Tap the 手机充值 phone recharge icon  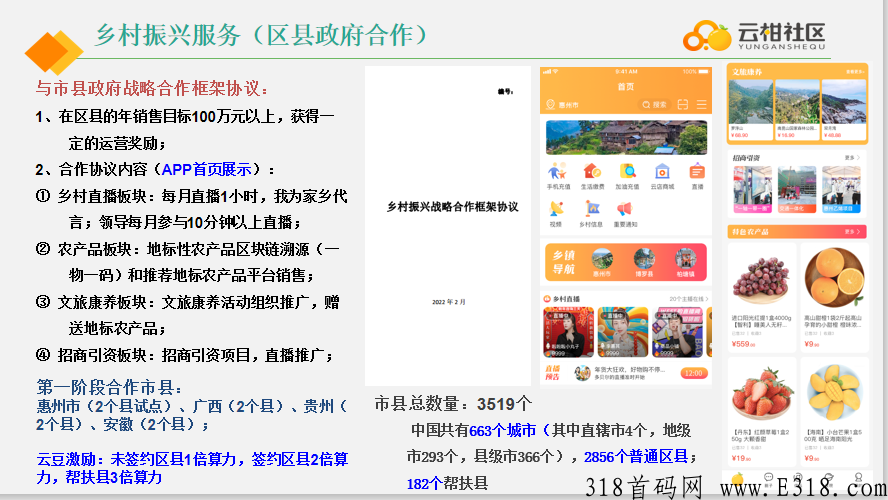[x=558, y=172]
